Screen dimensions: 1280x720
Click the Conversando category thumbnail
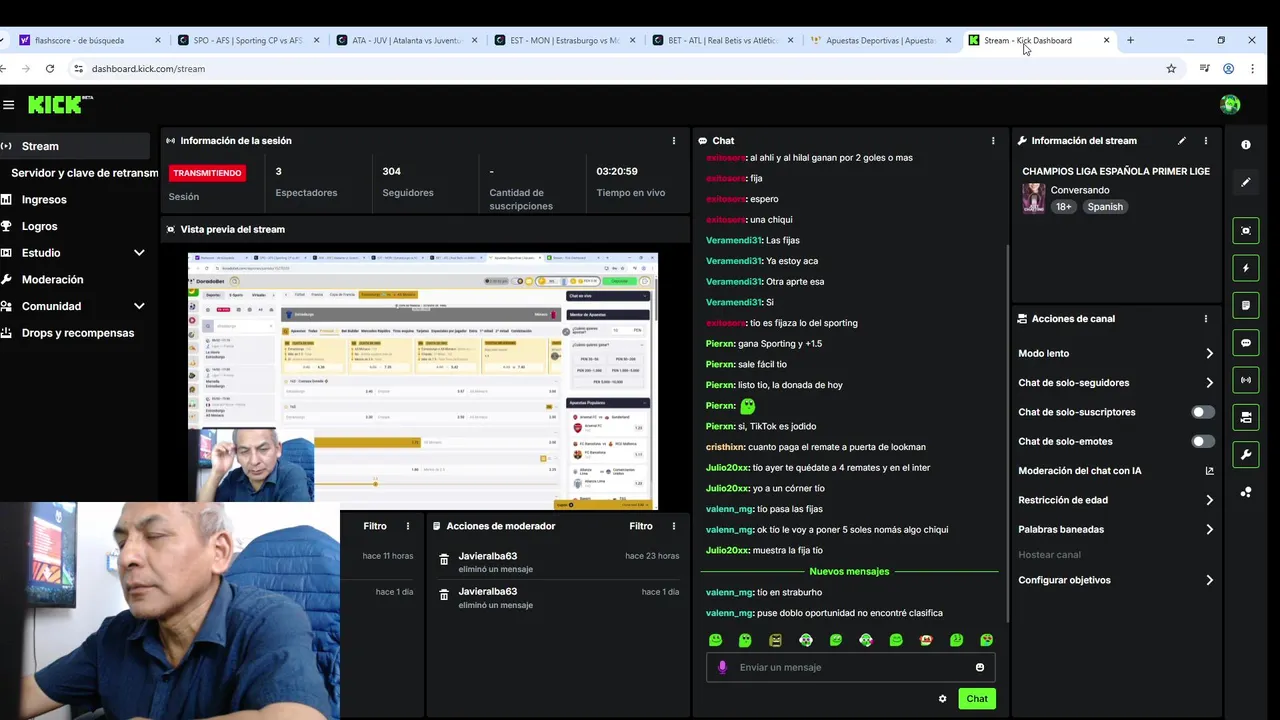point(1033,198)
